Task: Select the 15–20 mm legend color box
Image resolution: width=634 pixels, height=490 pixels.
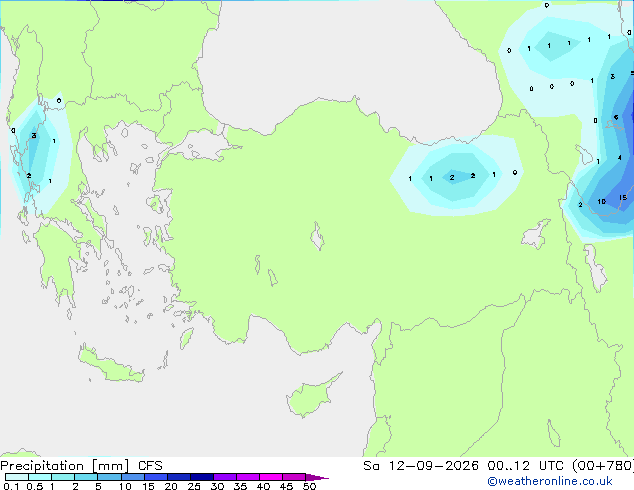Action: (155, 477)
